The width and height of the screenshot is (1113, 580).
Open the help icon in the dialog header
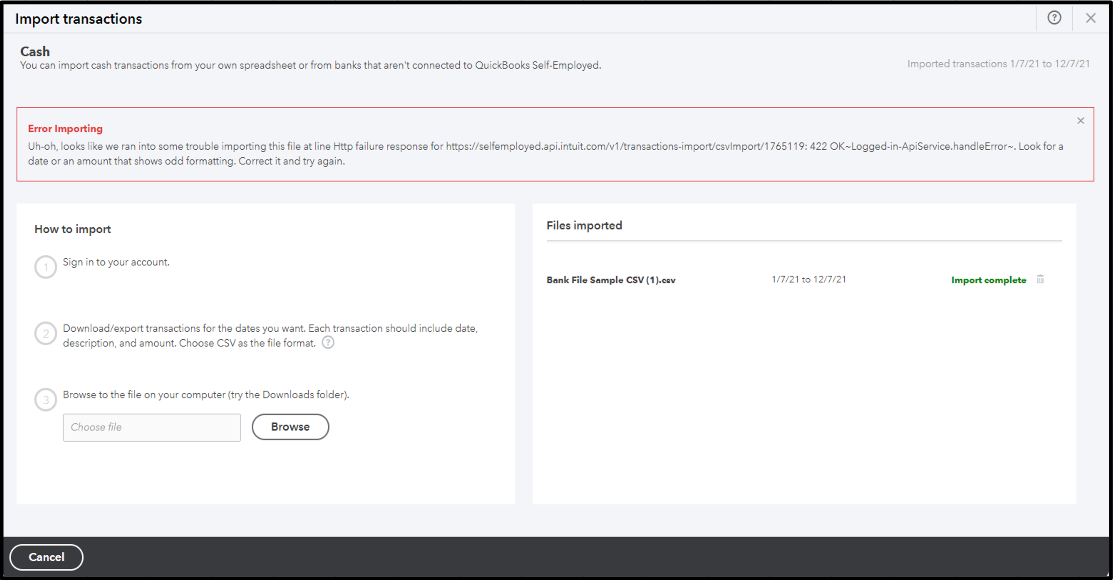click(x=1054, y=18)
